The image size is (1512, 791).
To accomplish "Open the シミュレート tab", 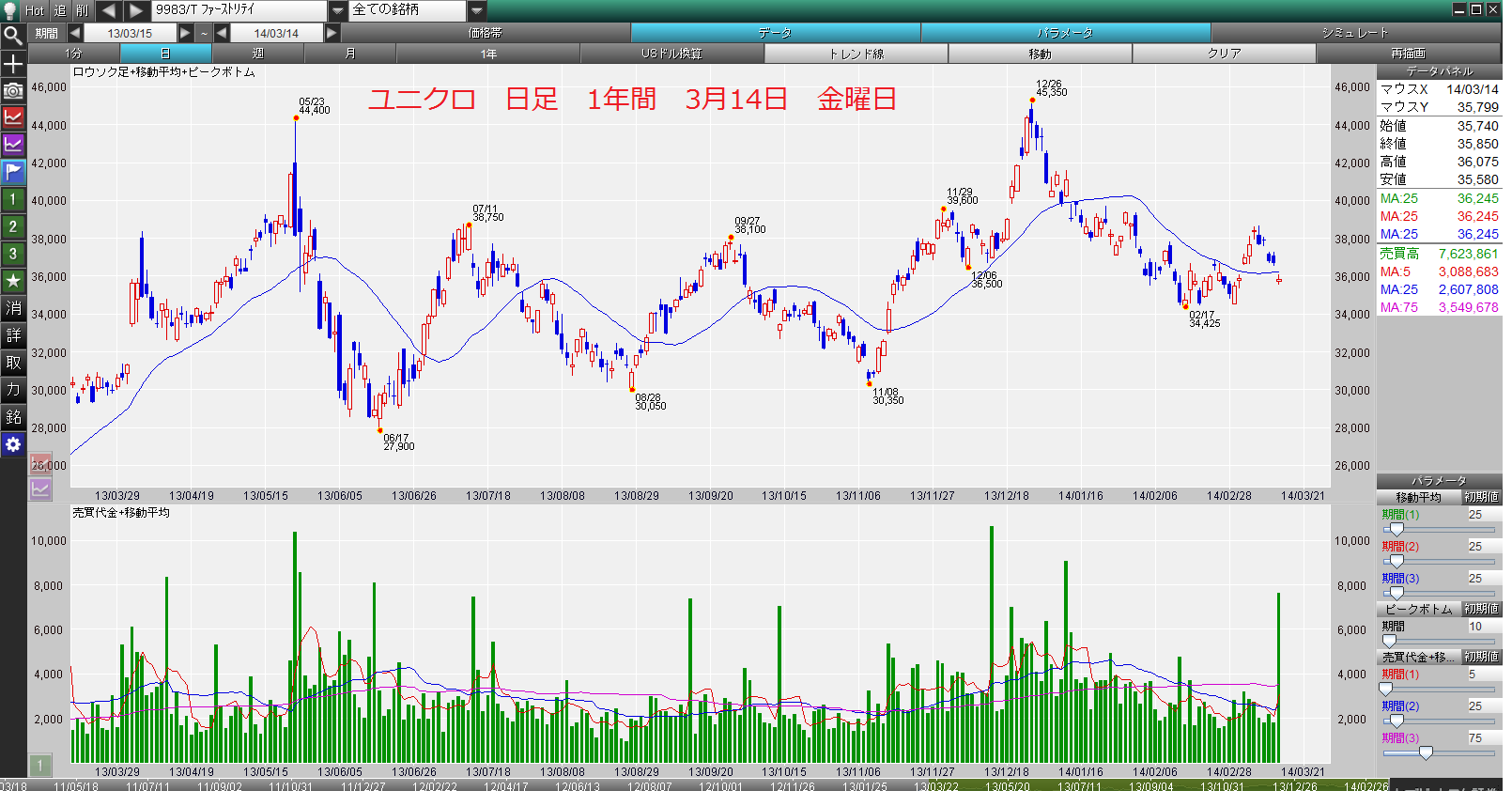I will pos(1356,33).
